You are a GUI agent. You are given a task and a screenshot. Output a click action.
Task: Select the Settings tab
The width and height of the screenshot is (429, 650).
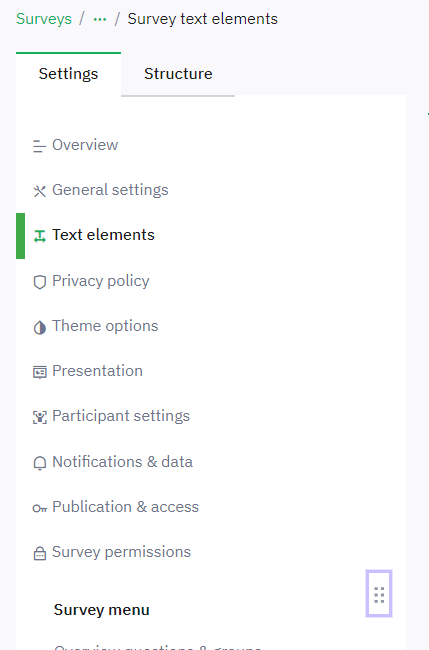[x=68, y=74]
